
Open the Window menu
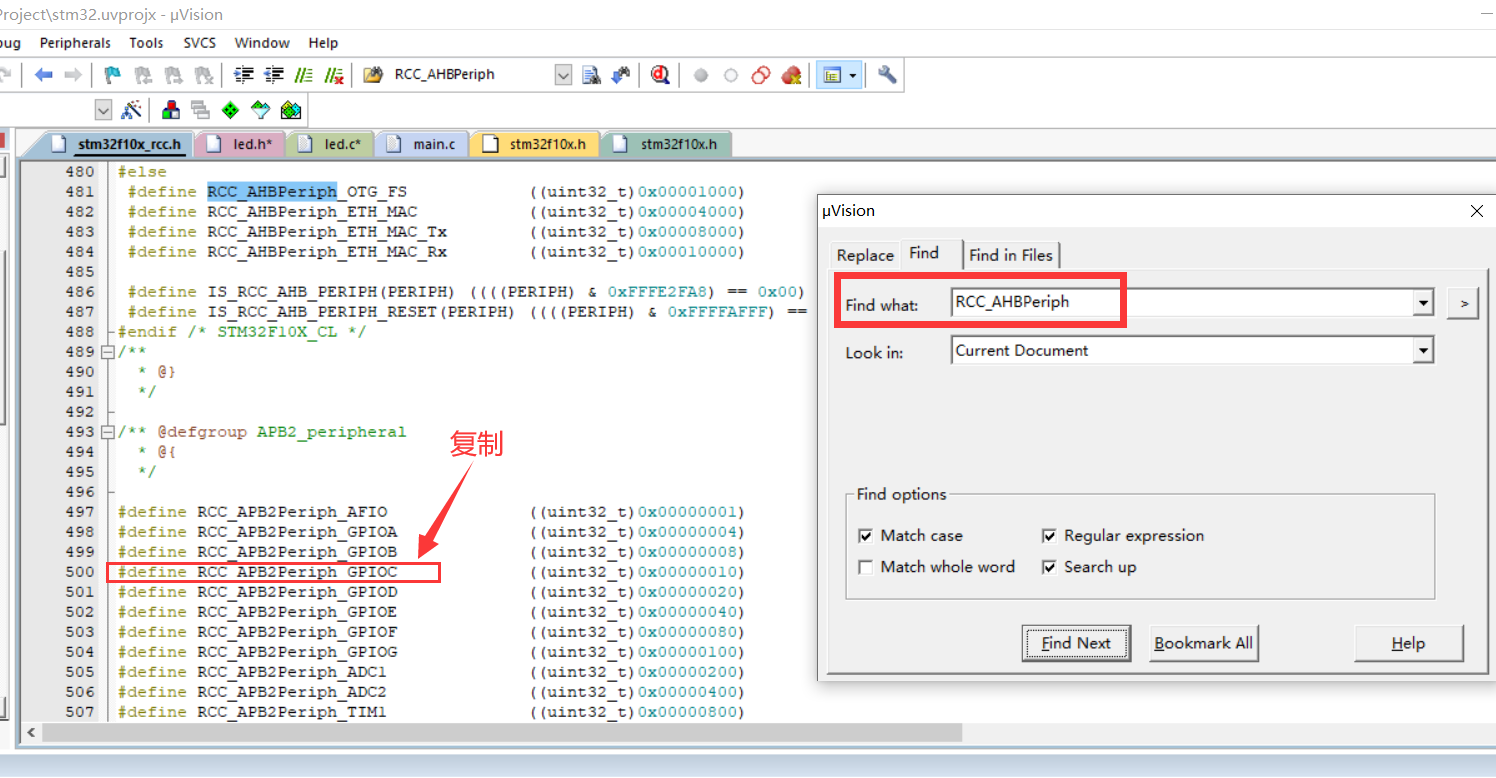point(262,43)
